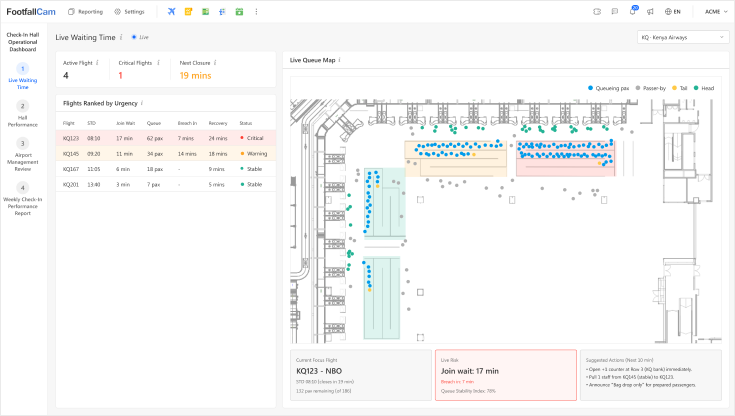Viewport: 735px width, 416px height.
Task: Toggle the Live indicator radio dot
Action: click(x=134, y=37)
